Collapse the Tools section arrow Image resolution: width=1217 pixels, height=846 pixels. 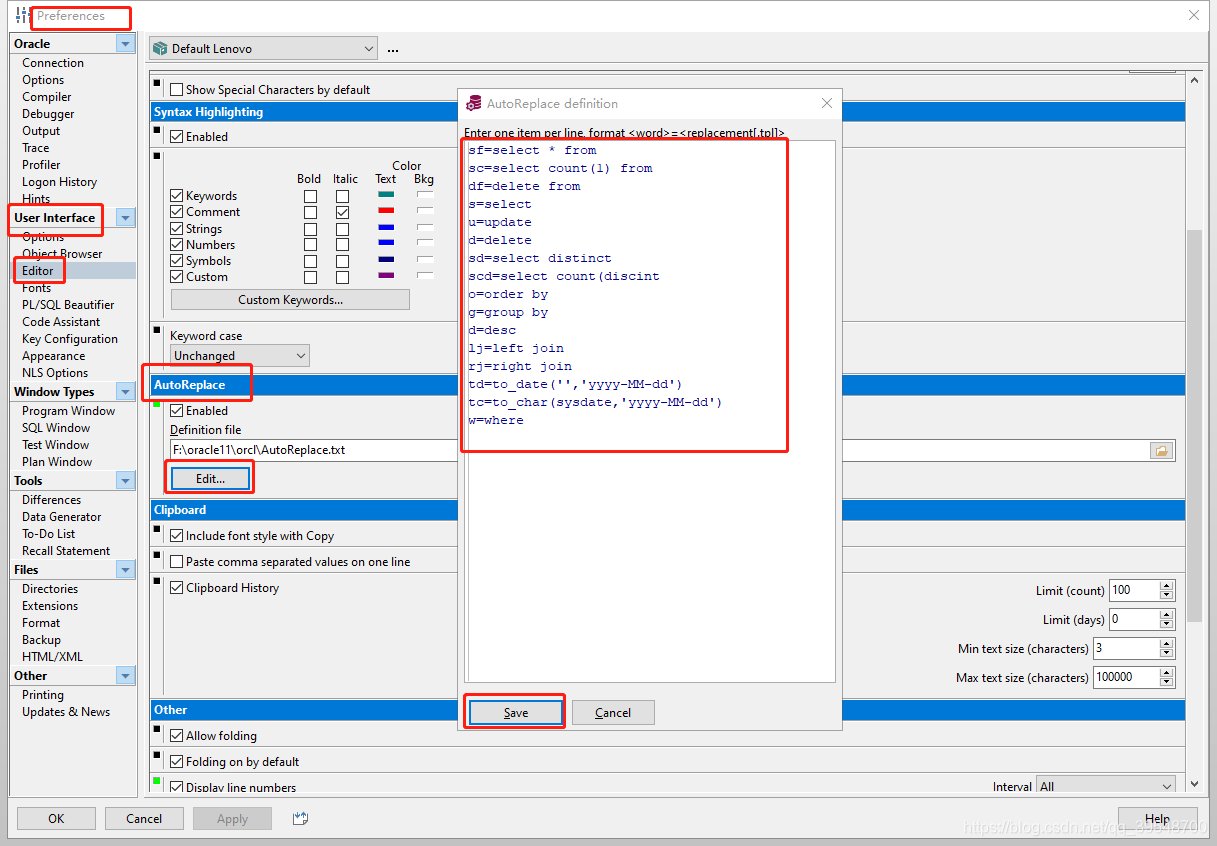pyautogui.click(x=125, y=481)
